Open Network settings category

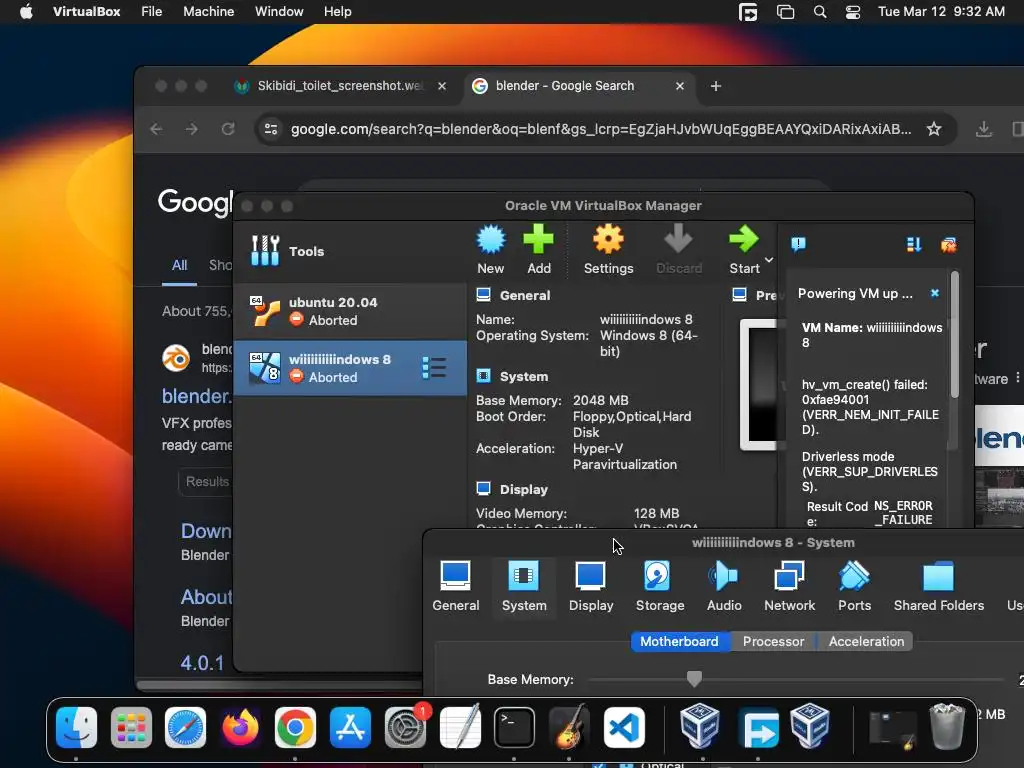click(789, 586)
